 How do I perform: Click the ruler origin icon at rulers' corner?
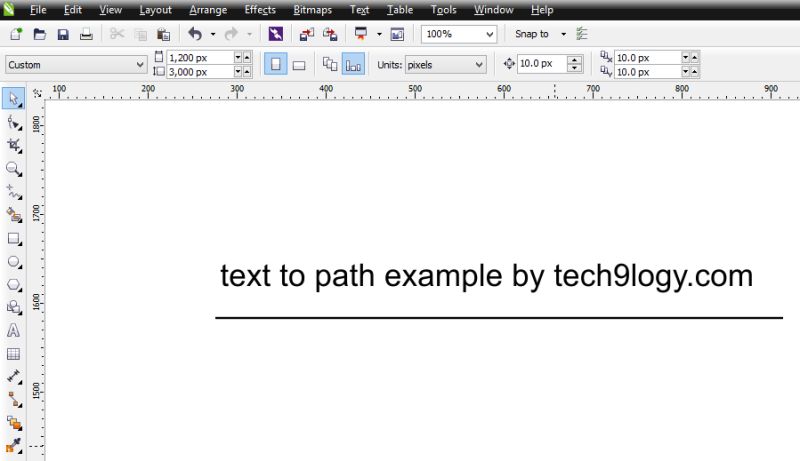point(37,93)
